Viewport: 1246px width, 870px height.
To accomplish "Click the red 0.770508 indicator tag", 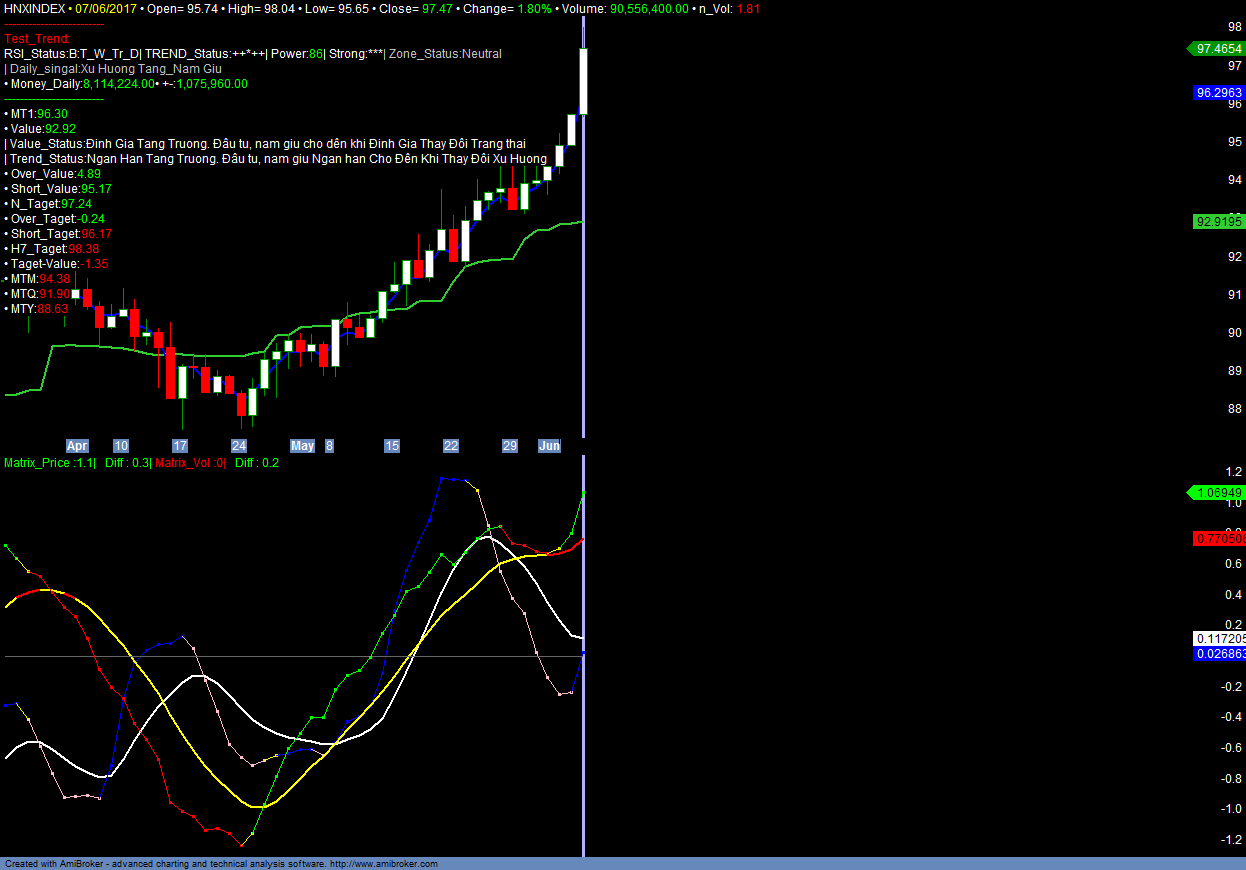I will pyautogui.click(x=1219, y=539).
